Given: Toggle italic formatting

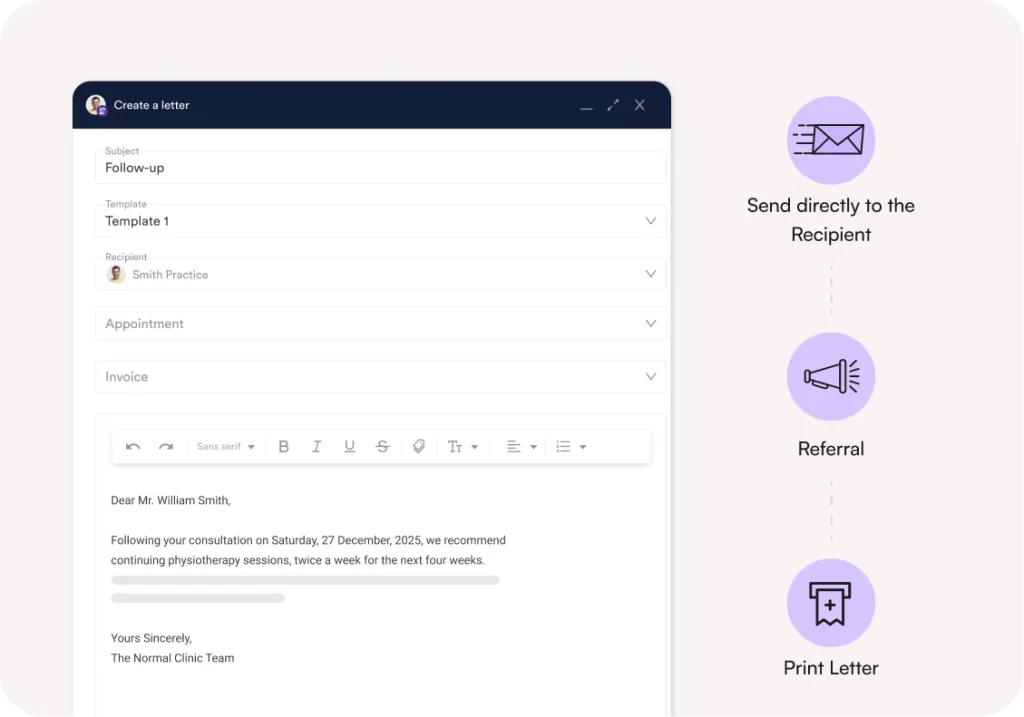Looking at the screenshot, I should (x=316, y=447).
